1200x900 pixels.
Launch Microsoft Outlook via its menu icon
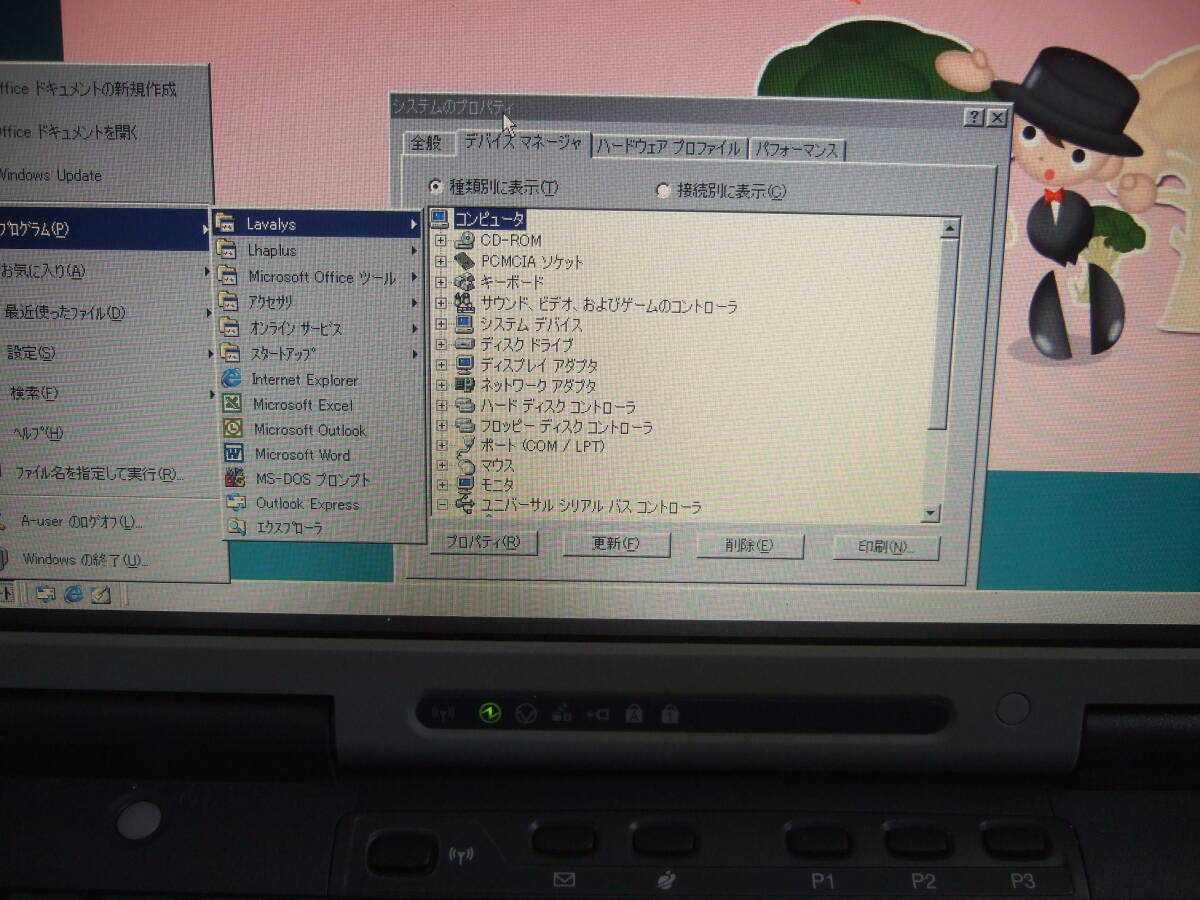(x=234, y=429)
